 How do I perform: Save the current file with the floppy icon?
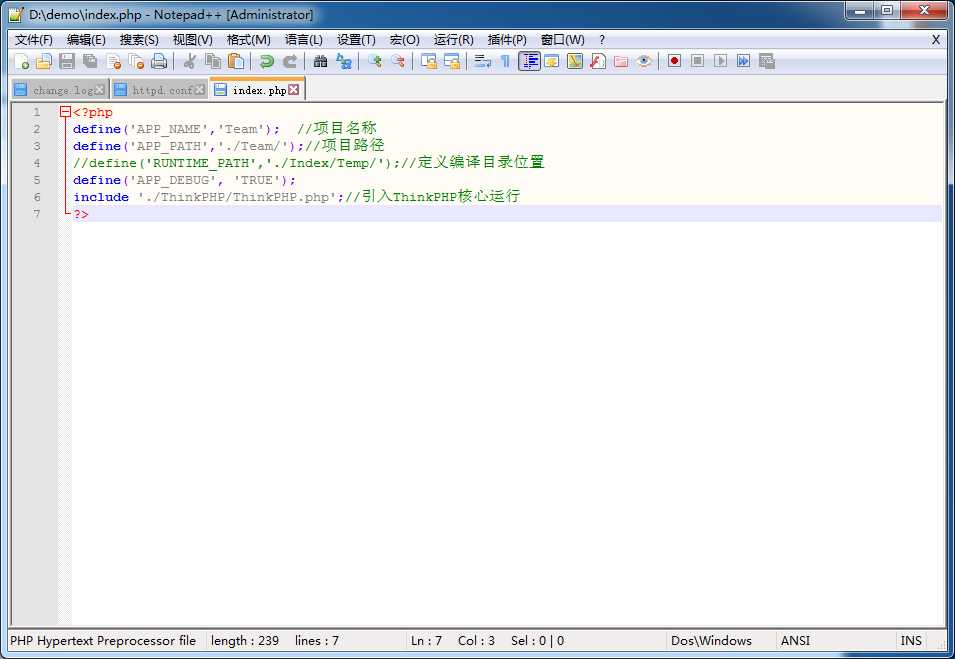pyautogui.click(x=67, y=61)
